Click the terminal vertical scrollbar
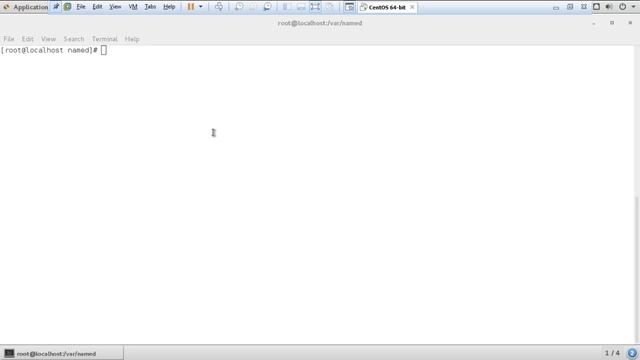 (x=637, y=269)
